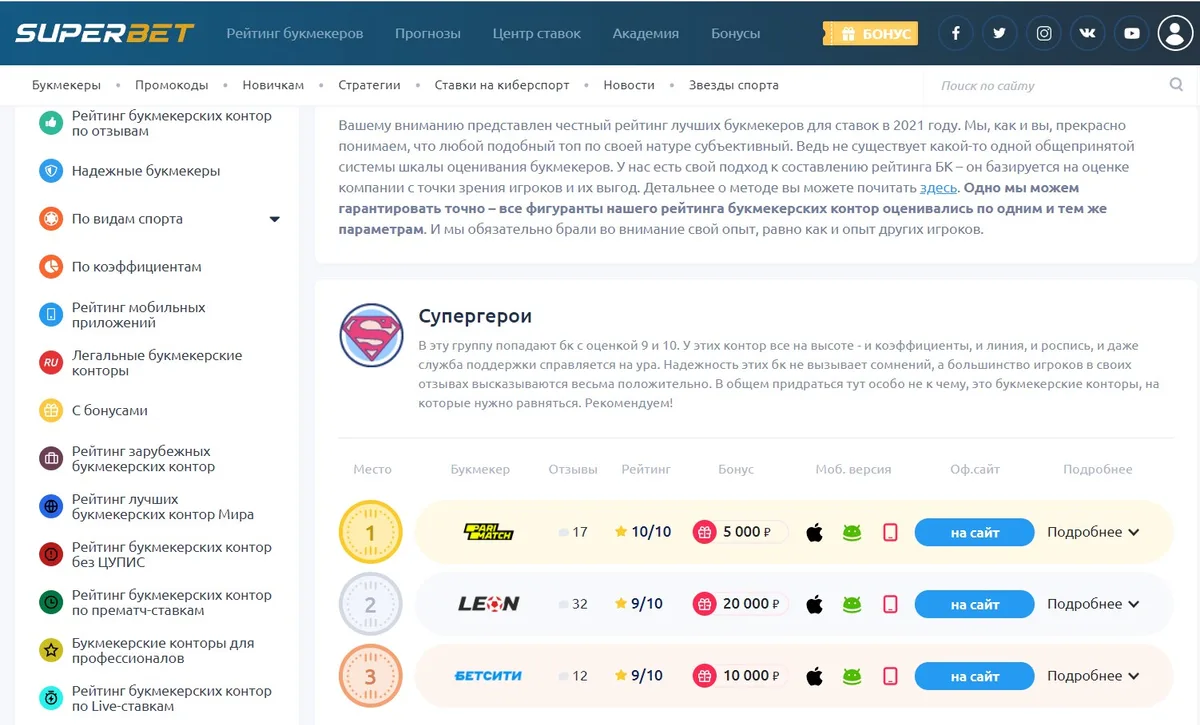
Task: Click the SuperBet logo
Action: click(104, 33)
